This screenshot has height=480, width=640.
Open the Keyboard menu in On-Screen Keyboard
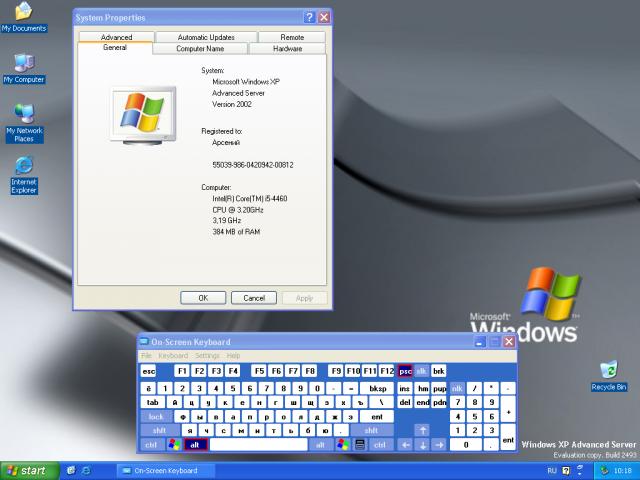pyautogui.click(x=173, y=356)
